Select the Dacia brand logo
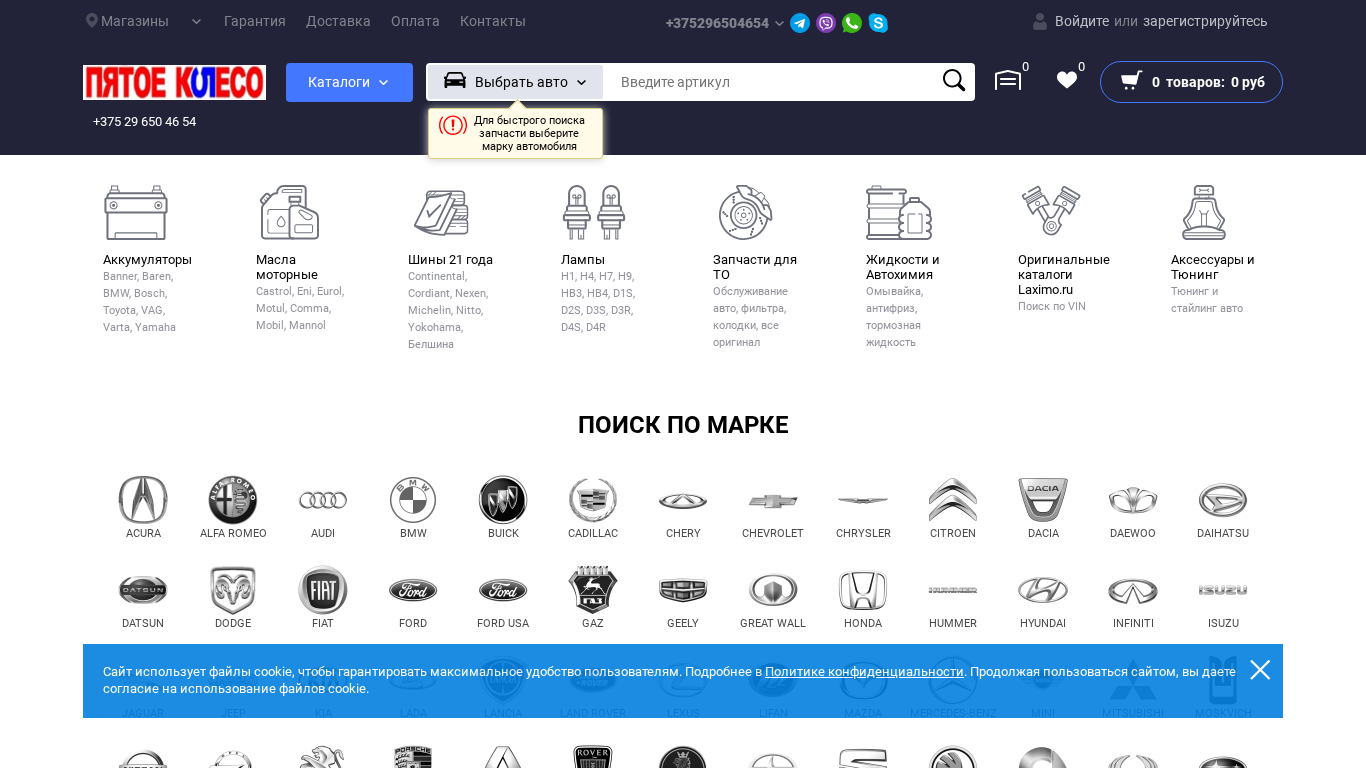This screenshot has height=768, width=1366. (x=1043, y=500)
